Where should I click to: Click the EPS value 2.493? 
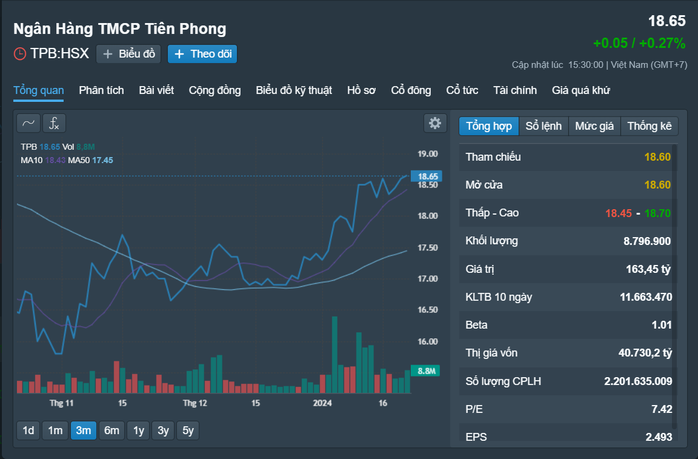point(659,437)
